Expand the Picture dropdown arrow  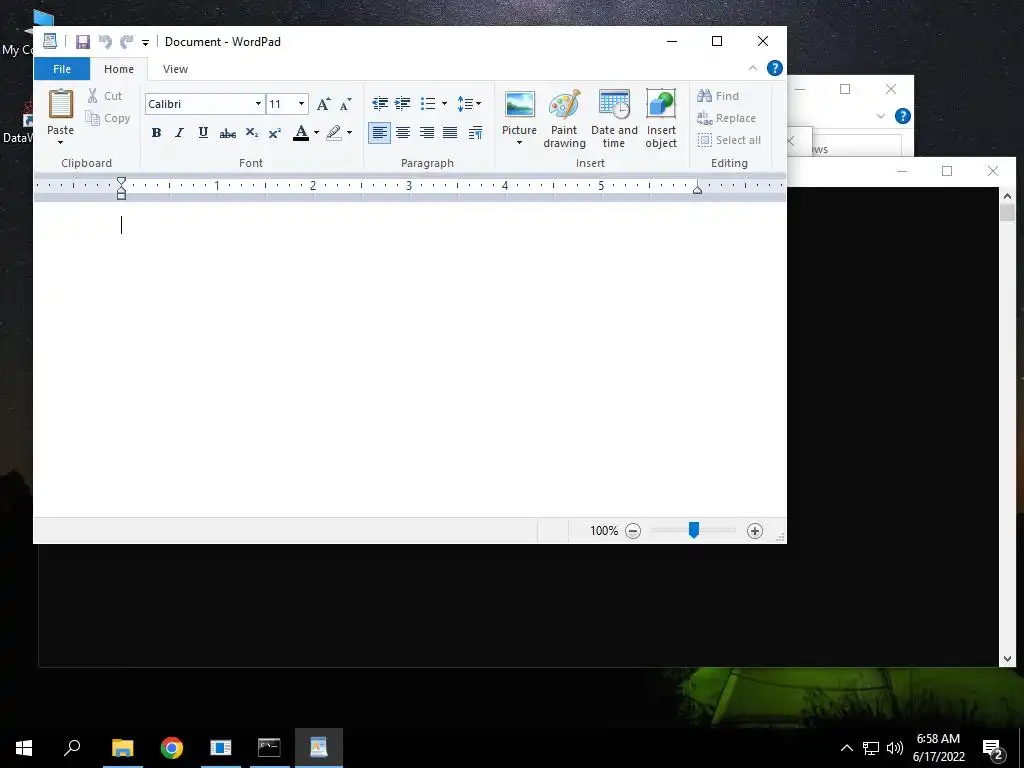519,142
